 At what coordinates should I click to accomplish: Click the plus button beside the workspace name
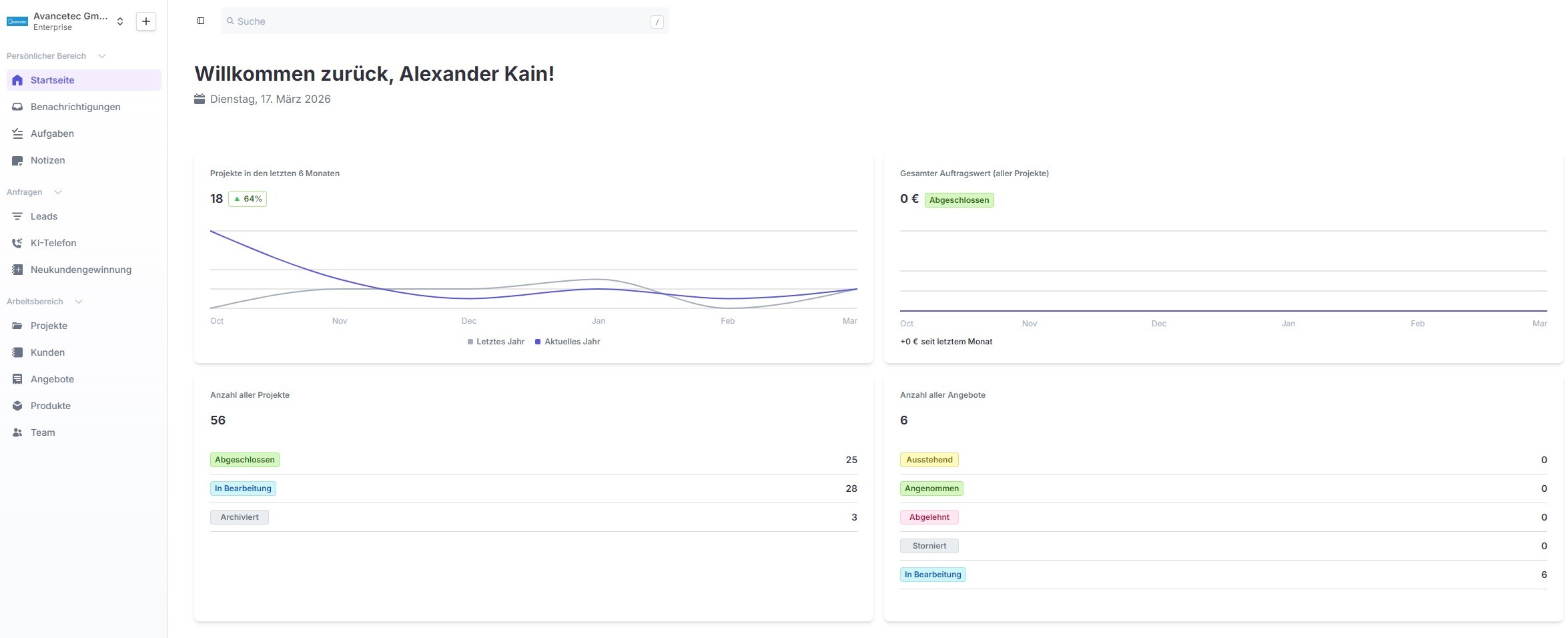(146, 21)
